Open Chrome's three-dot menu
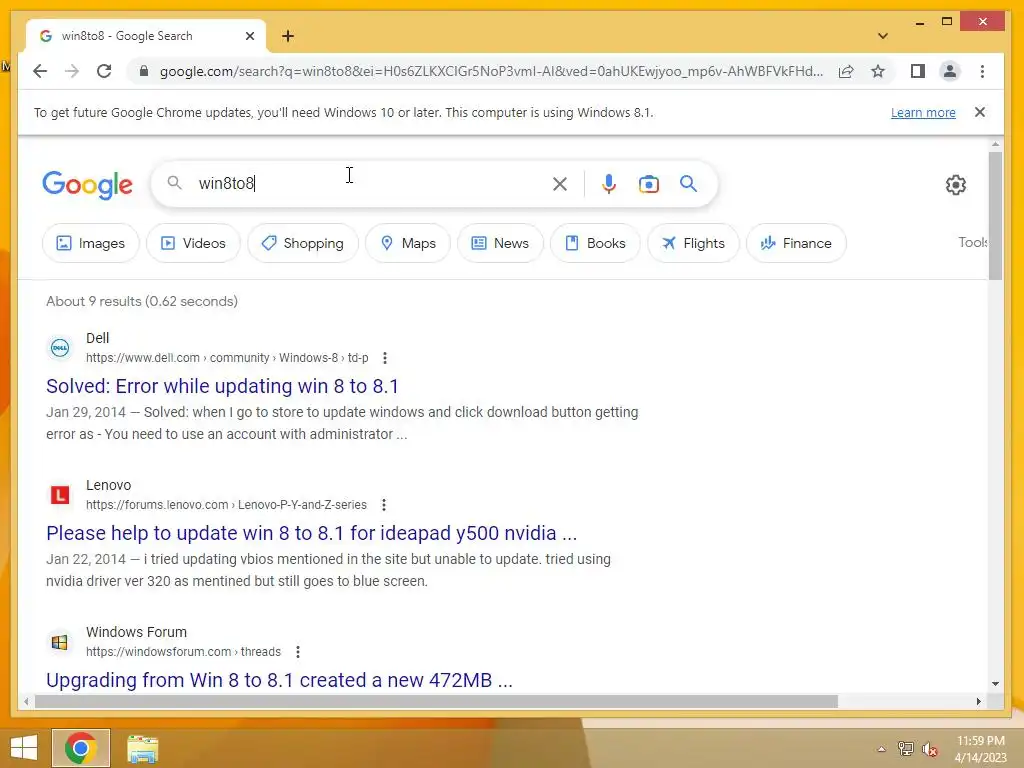The width and height of the screenshot is (1024, 768). click(x=982, y=71)
